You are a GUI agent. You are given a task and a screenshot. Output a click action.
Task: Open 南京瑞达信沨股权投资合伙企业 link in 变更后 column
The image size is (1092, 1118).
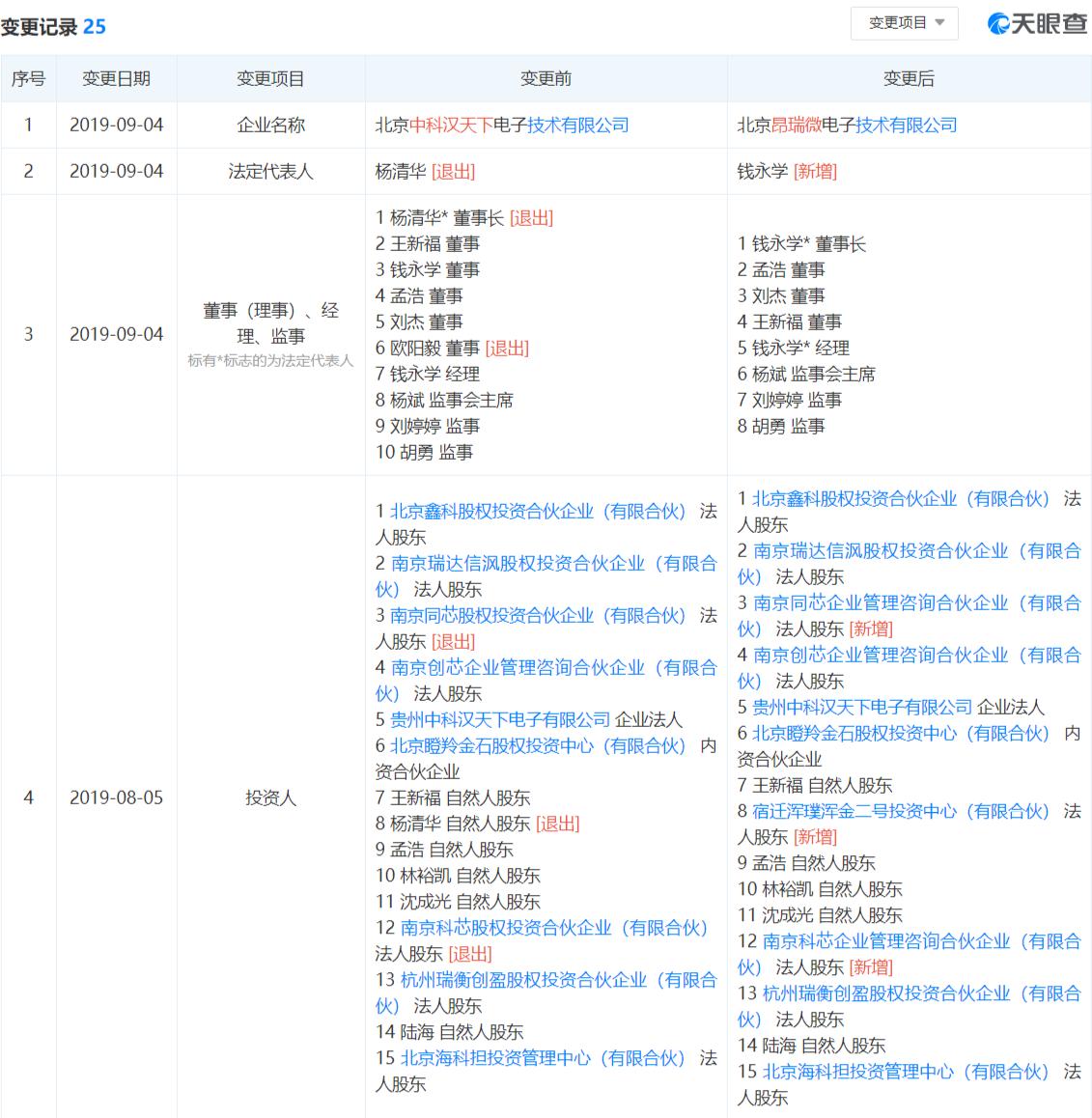909,563
